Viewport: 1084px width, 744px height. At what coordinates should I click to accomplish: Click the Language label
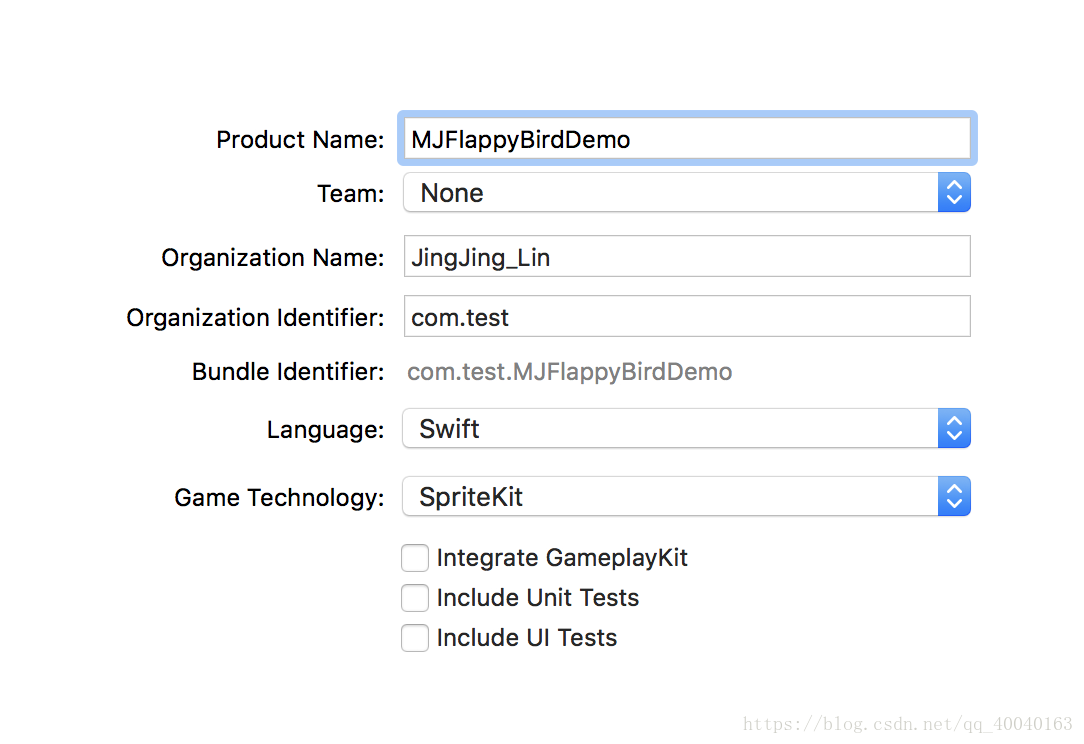click(326, 430)
